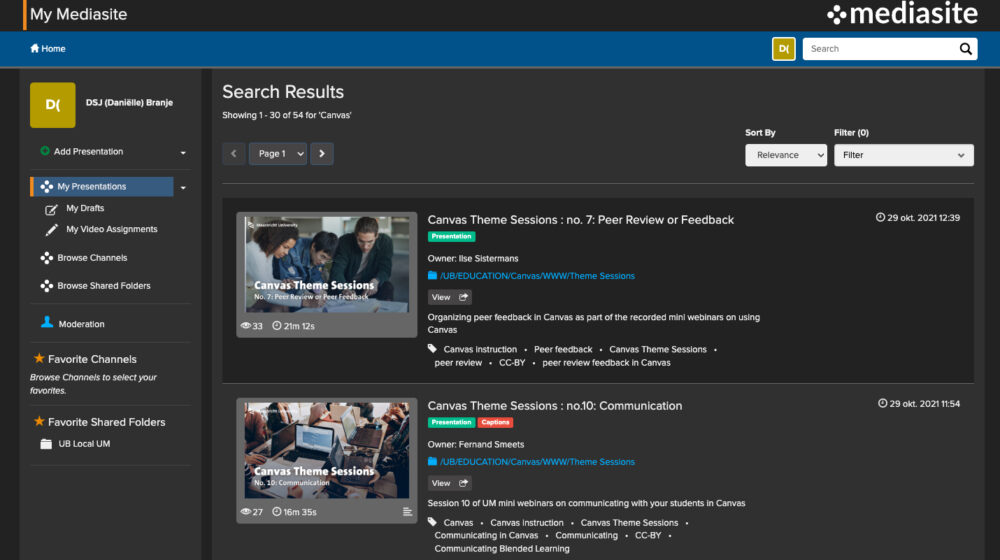Click folder icon for Peer Review presentation path
The image size is (1000, 560).
(432, 276)
